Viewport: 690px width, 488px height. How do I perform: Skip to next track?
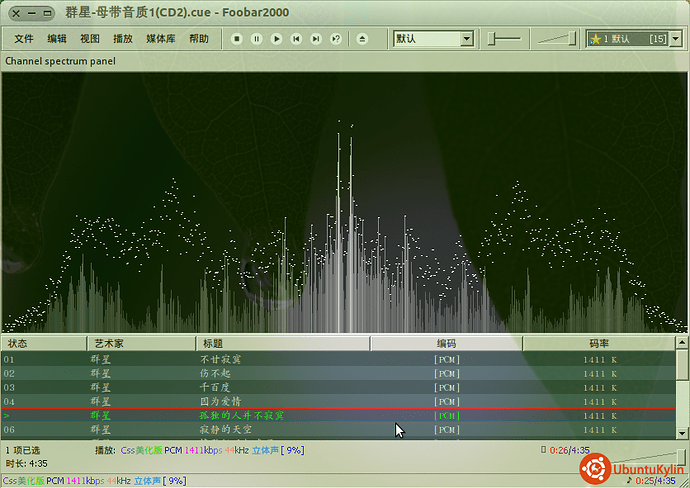coord(316,39)
